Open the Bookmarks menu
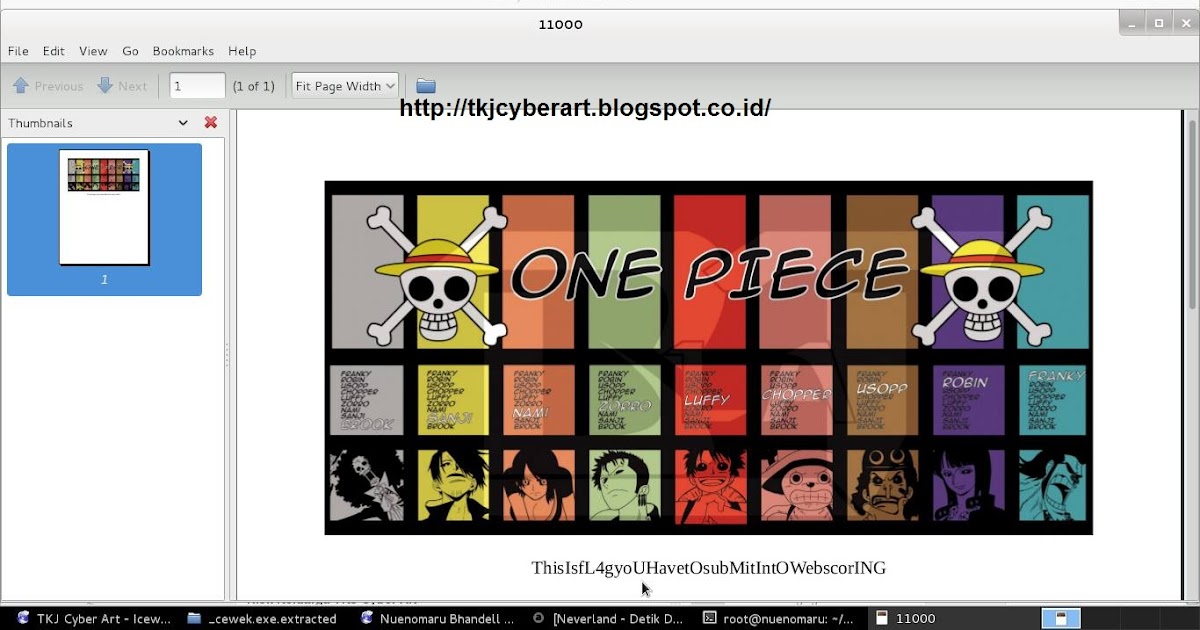 pyautogui.click(x=183, y=51)
